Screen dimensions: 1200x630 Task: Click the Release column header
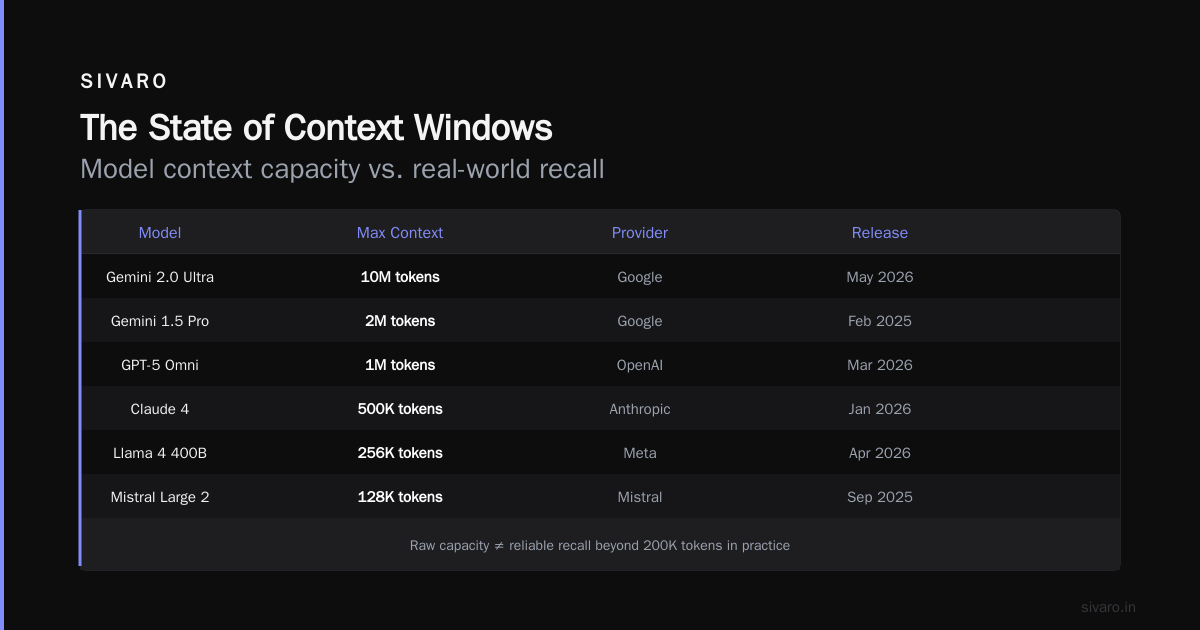880,233
